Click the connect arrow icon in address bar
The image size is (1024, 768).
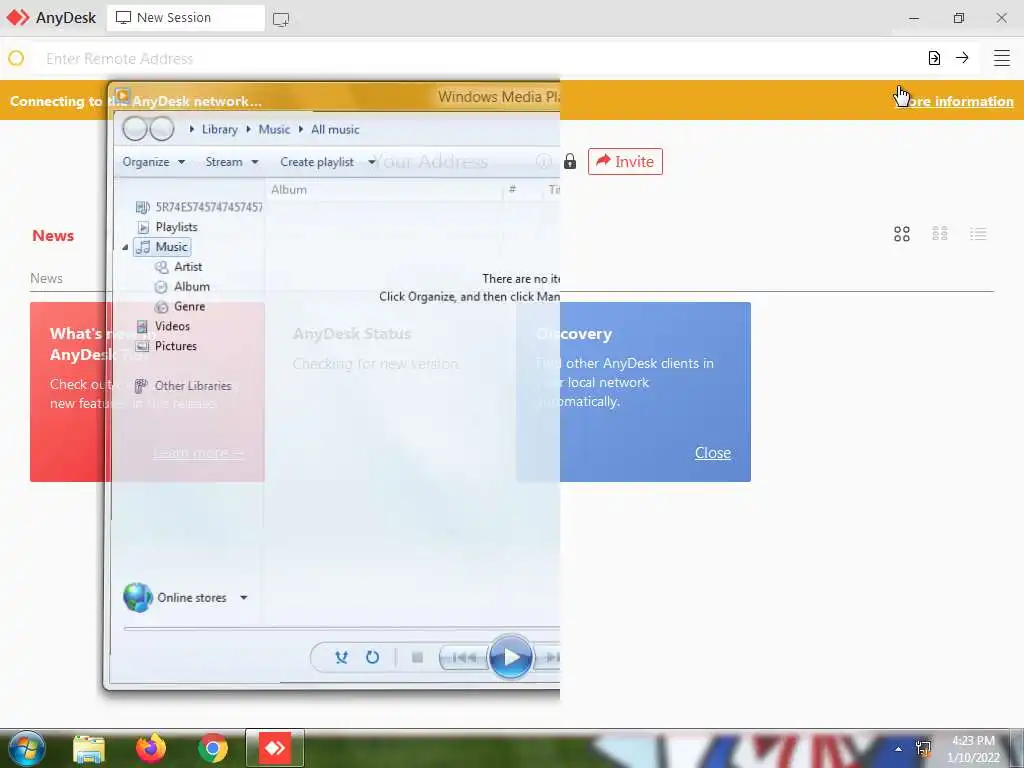pyautogui.click(x=962, y=58)
